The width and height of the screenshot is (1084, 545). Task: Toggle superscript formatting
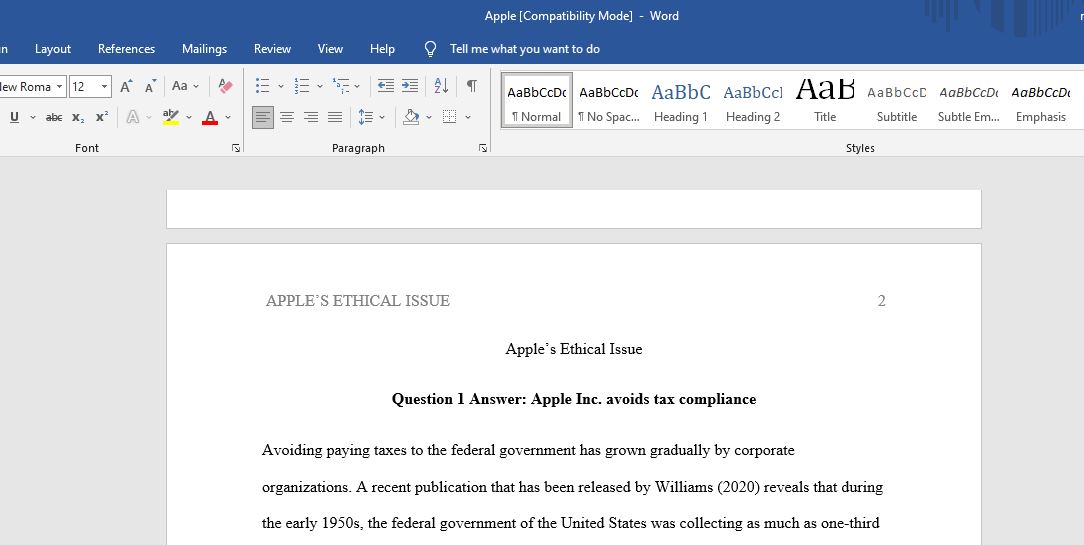[102, 118]
